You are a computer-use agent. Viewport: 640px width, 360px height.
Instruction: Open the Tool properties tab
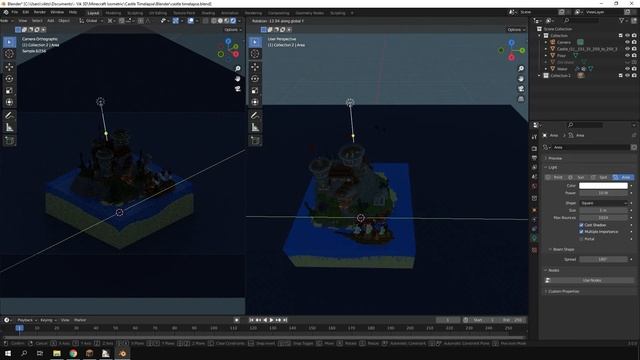coord(534,137)
